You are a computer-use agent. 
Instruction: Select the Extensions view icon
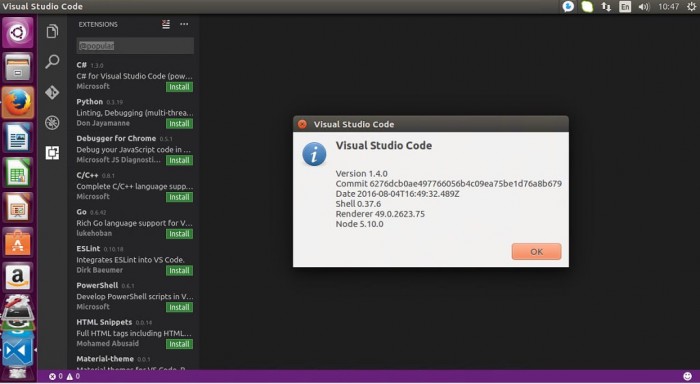click(52, 153)
